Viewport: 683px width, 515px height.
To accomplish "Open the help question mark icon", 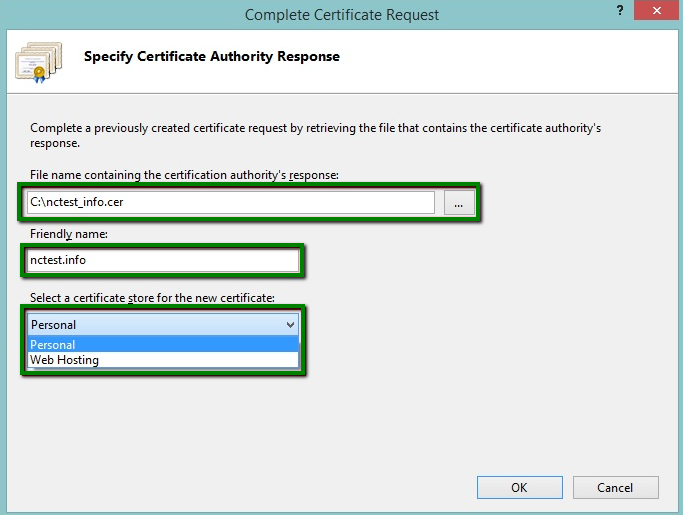I will tap(620, 10).
